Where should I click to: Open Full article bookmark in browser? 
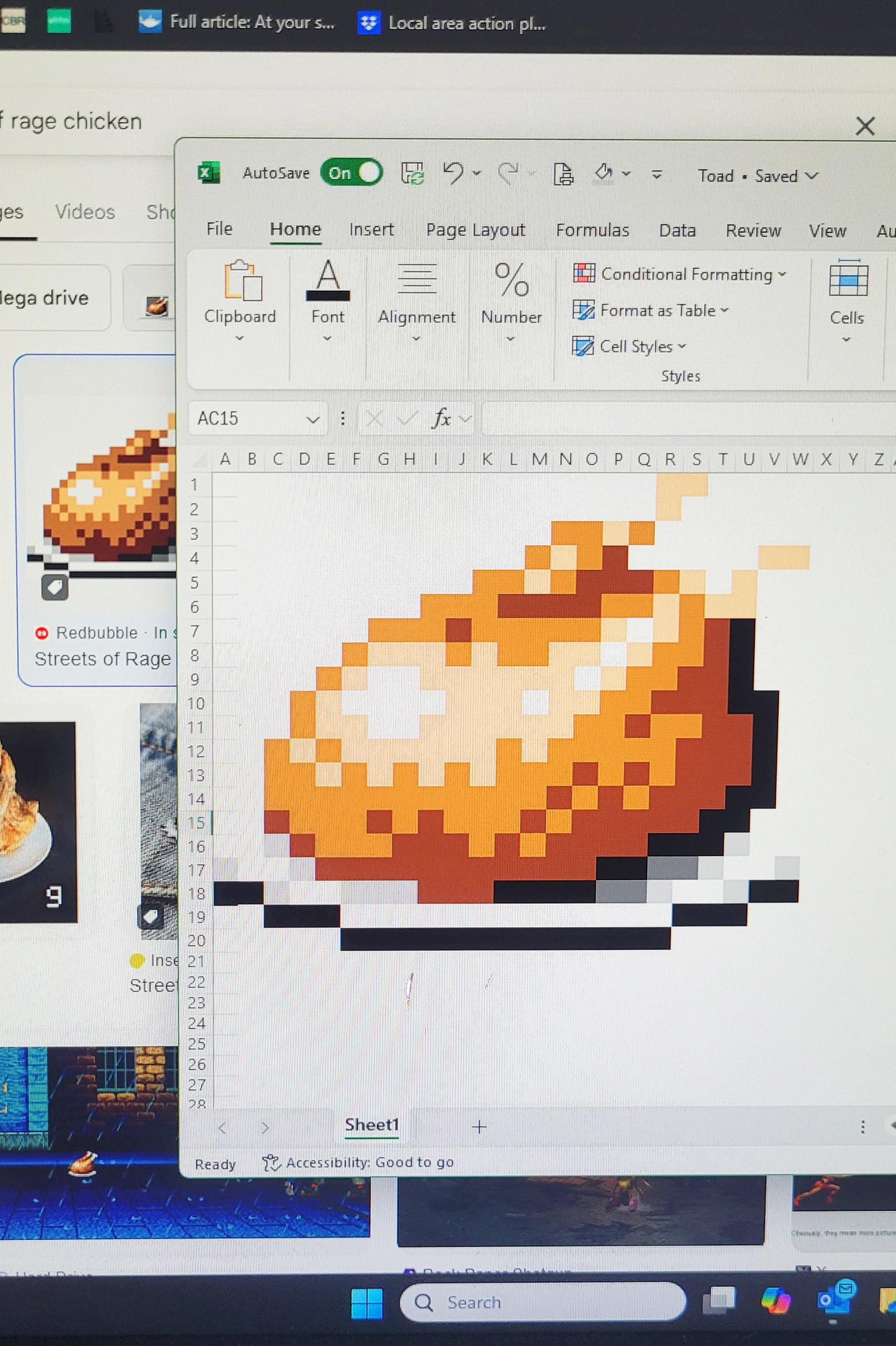(x=237, y=22)
